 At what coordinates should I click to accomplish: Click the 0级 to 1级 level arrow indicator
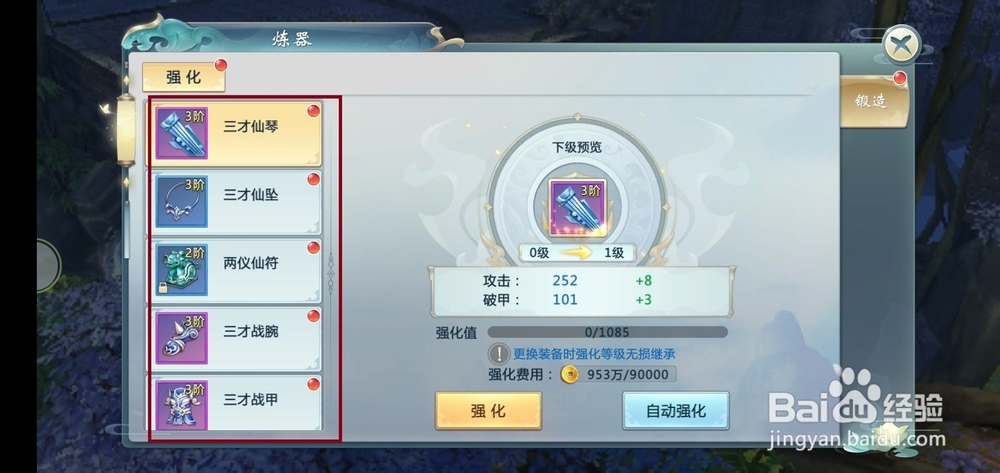(577, 253)
